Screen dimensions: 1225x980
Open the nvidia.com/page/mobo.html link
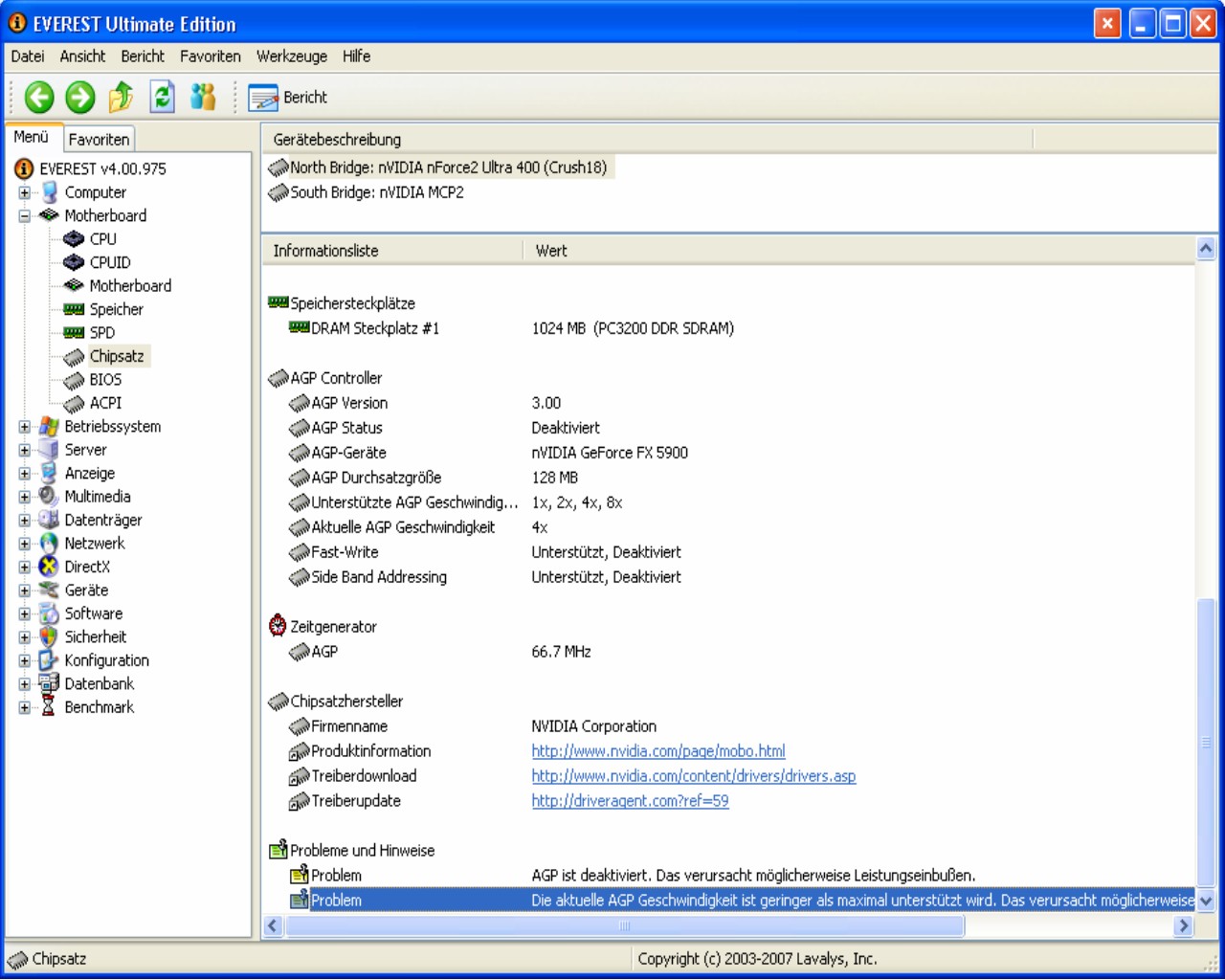(x=658, y=751)
